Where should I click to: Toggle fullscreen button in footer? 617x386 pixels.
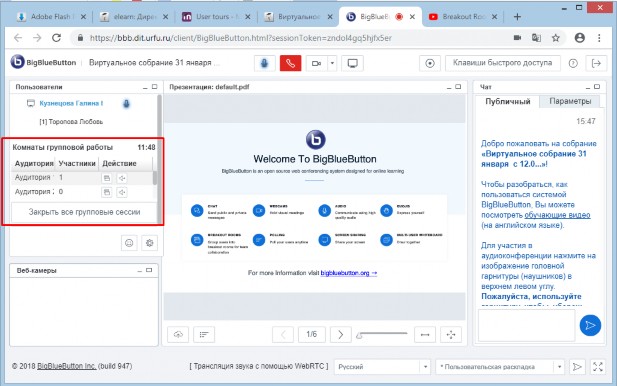[598, 367]
